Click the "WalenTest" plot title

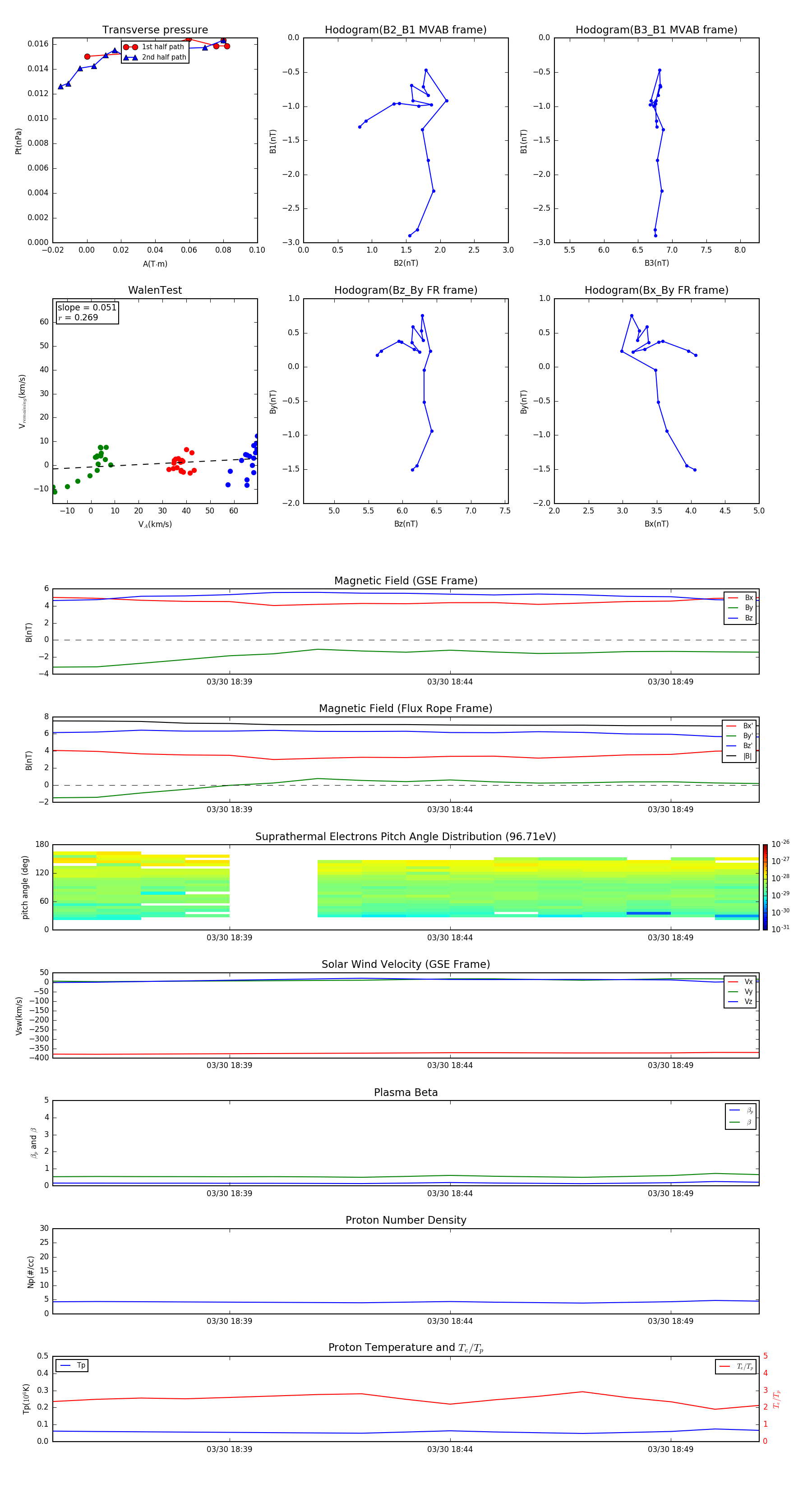click(155, 290)
